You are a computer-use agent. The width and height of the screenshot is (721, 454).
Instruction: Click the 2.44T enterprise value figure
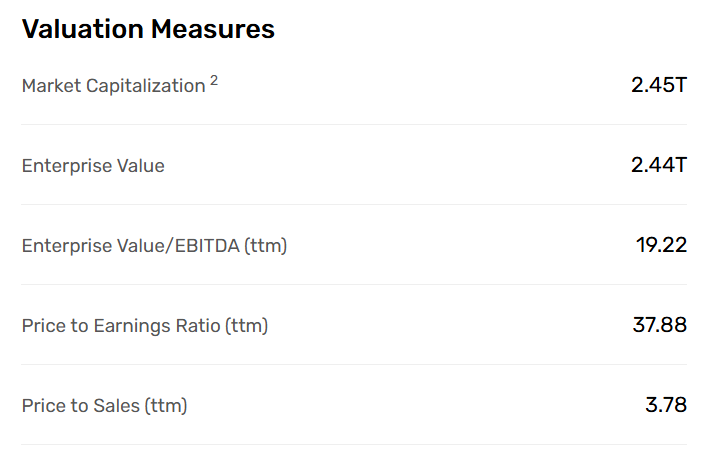pos(659,165)
